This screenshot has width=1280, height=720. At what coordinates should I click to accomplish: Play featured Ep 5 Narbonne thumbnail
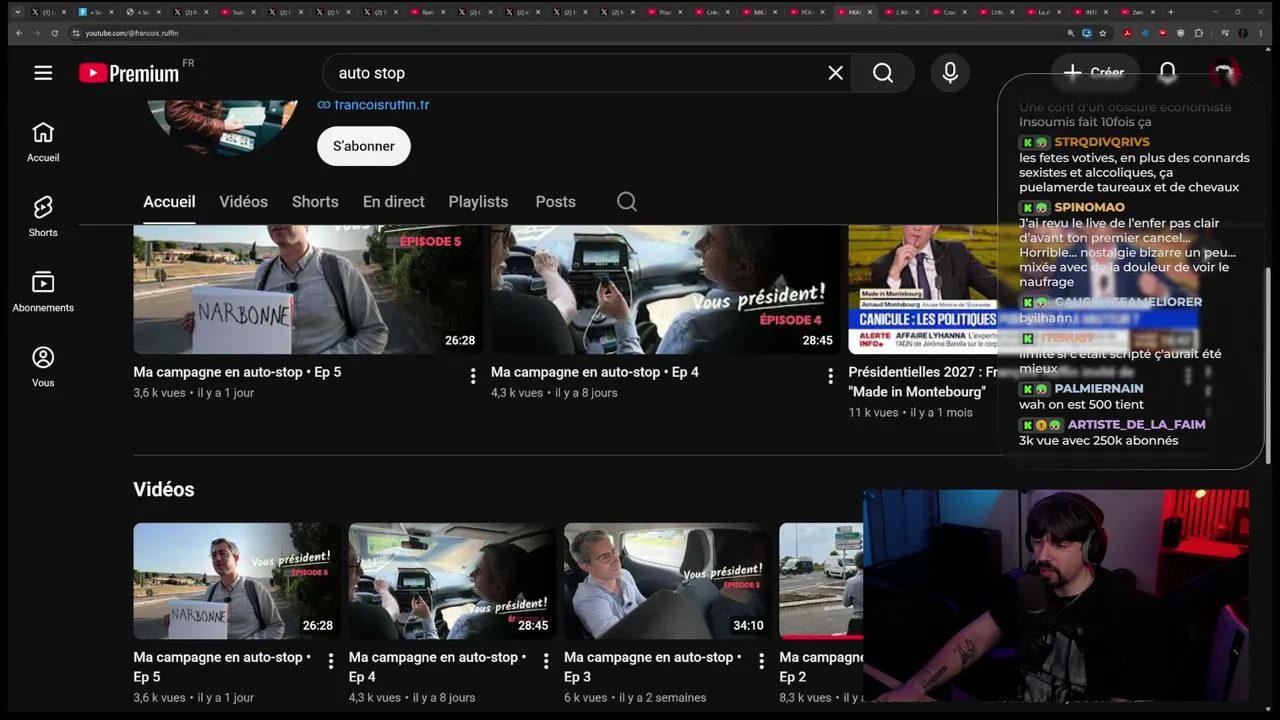(x=308, y=289)
